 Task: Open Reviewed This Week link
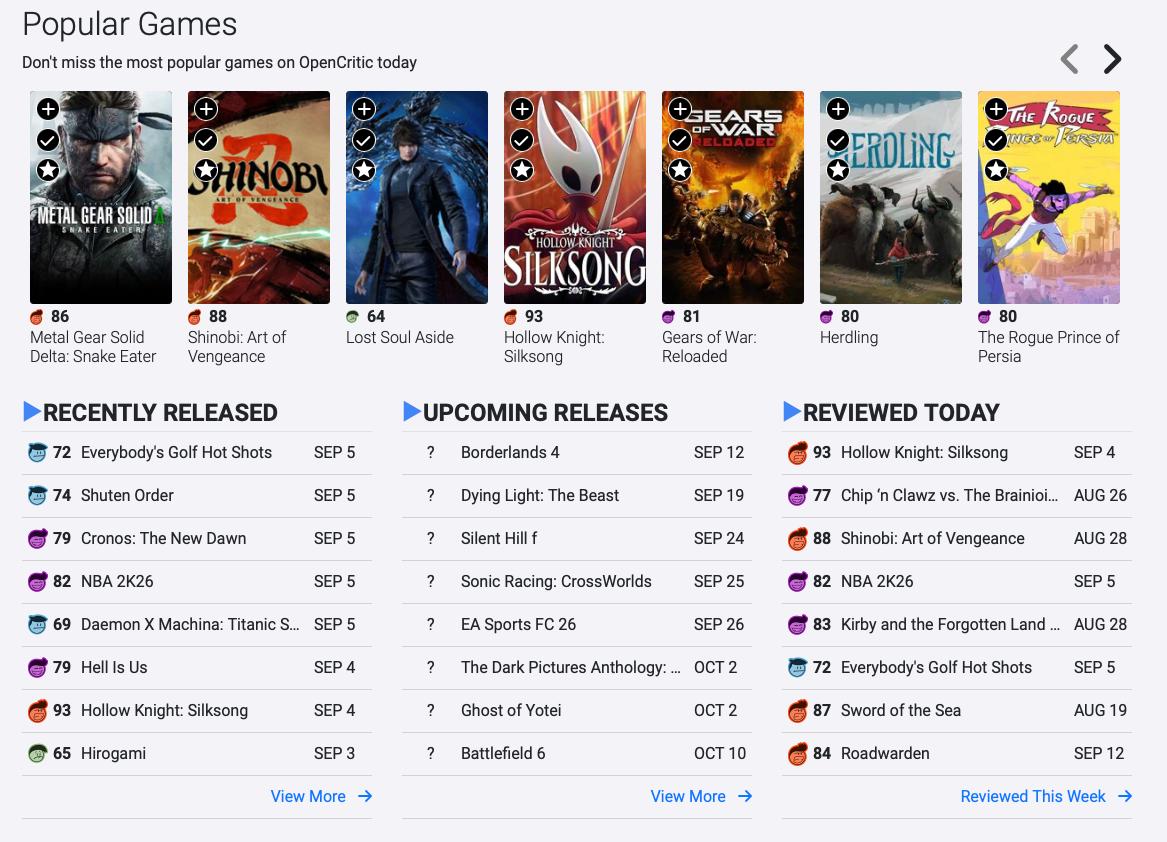point(1046,797)
